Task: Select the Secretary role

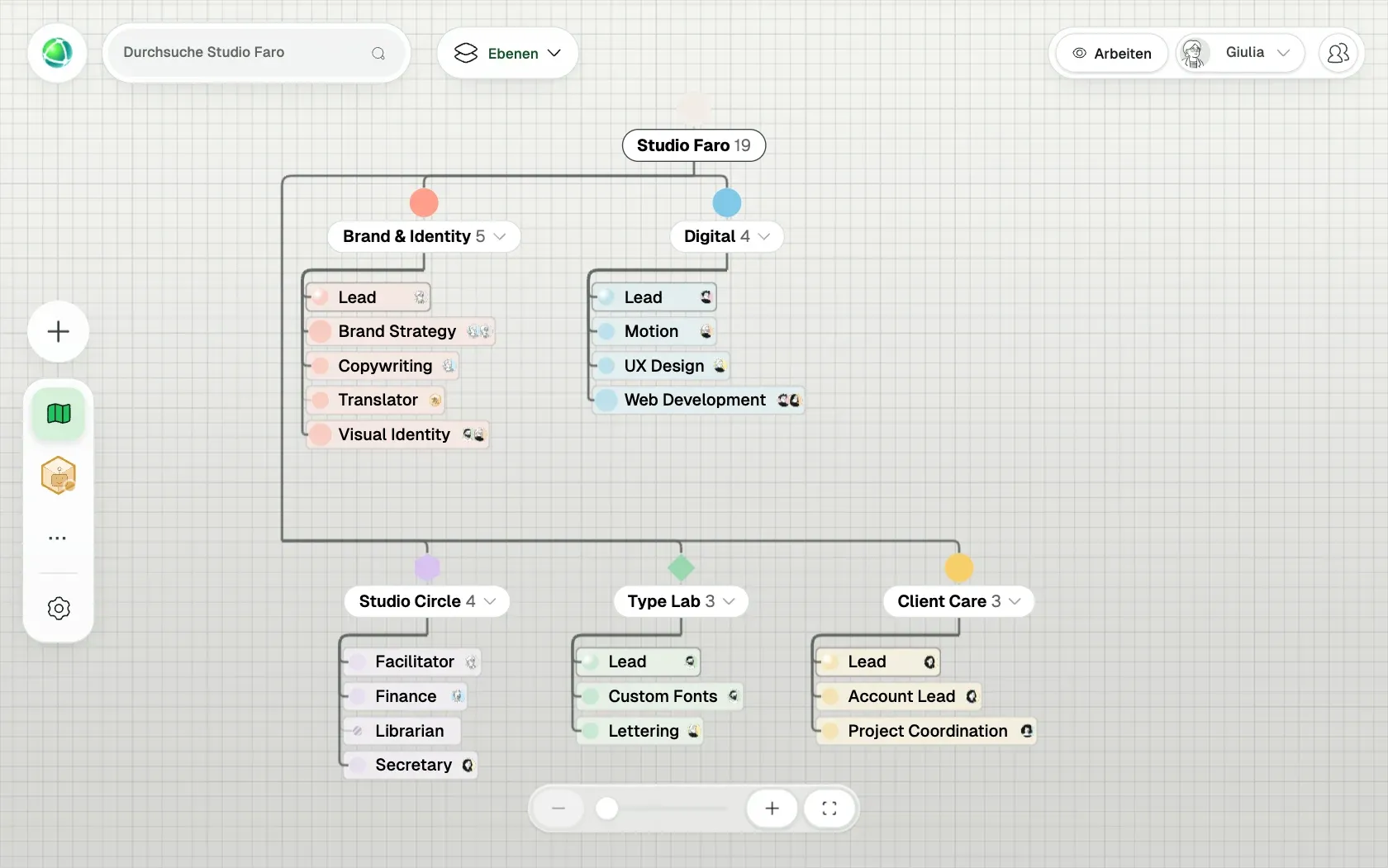Action: (x=411, y=765)
